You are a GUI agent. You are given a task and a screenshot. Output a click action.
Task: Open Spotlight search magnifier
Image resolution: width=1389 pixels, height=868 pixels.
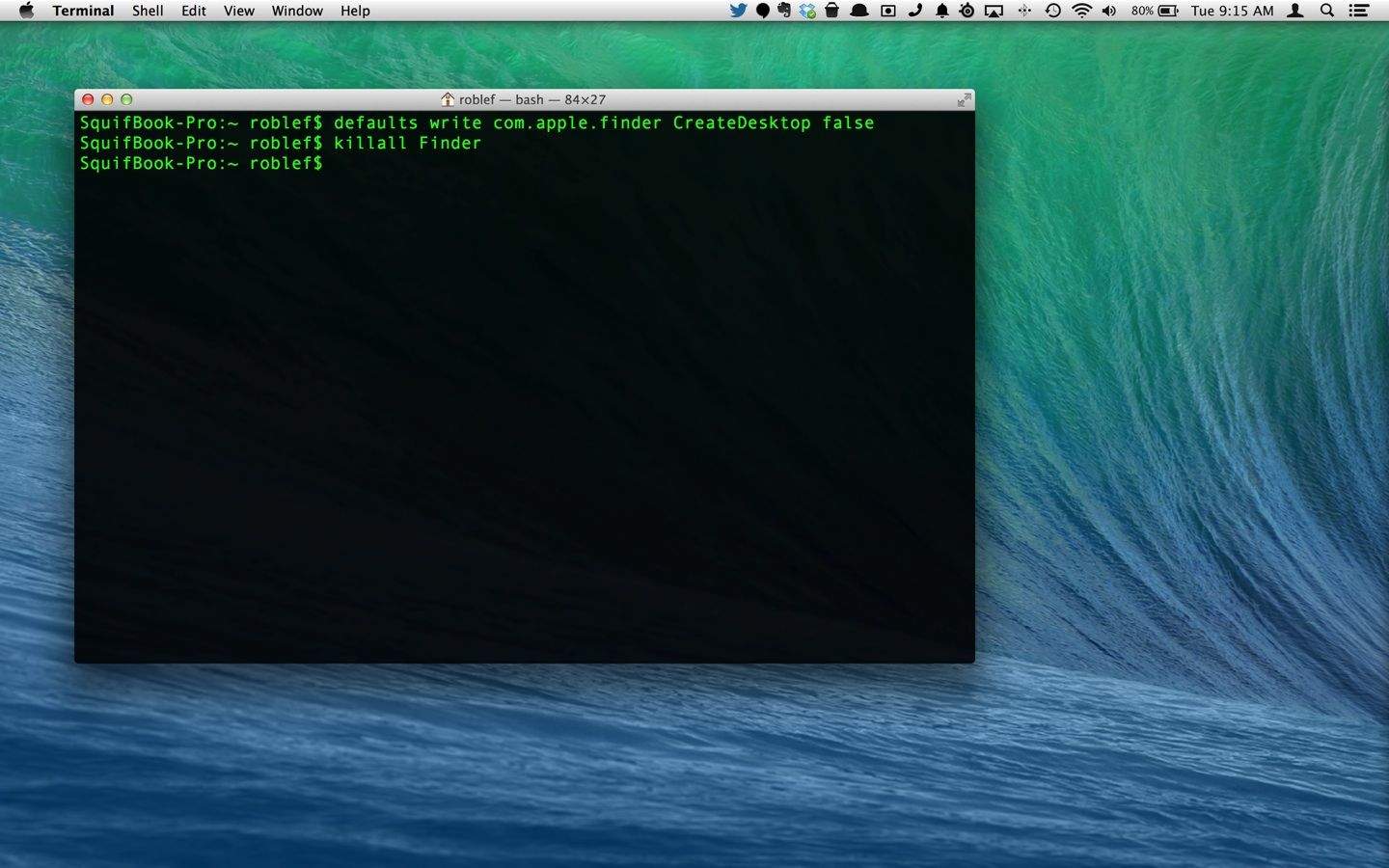coord(1327,11)
